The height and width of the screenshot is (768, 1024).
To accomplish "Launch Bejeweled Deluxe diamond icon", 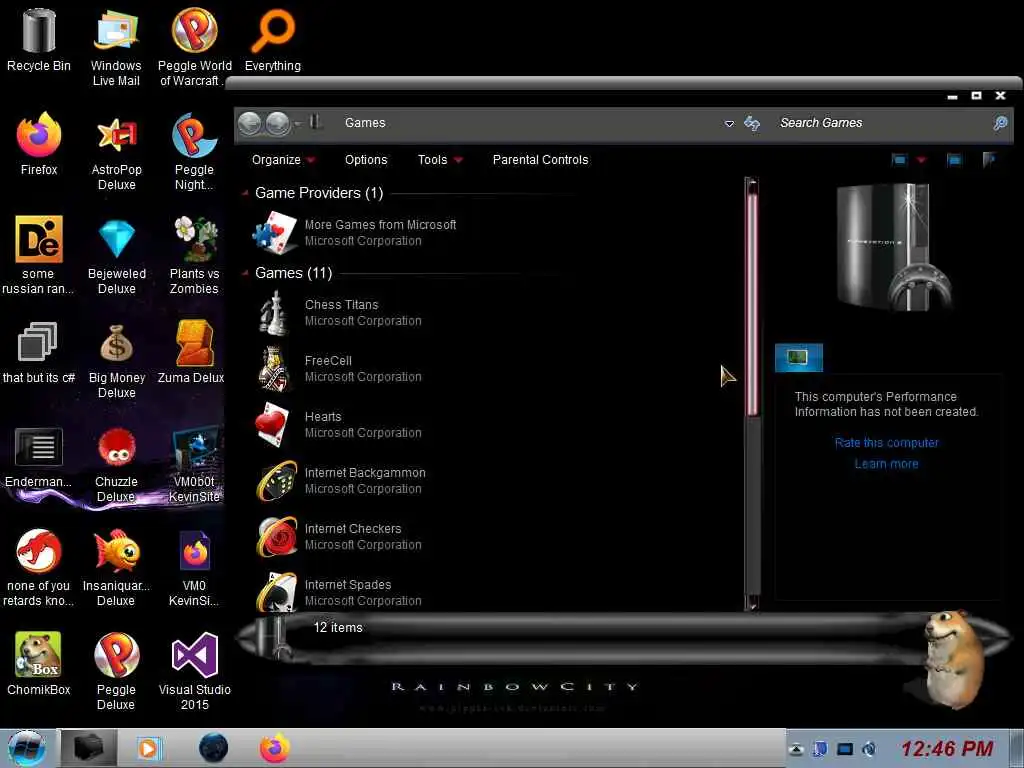I will click(x=116, y=239).
